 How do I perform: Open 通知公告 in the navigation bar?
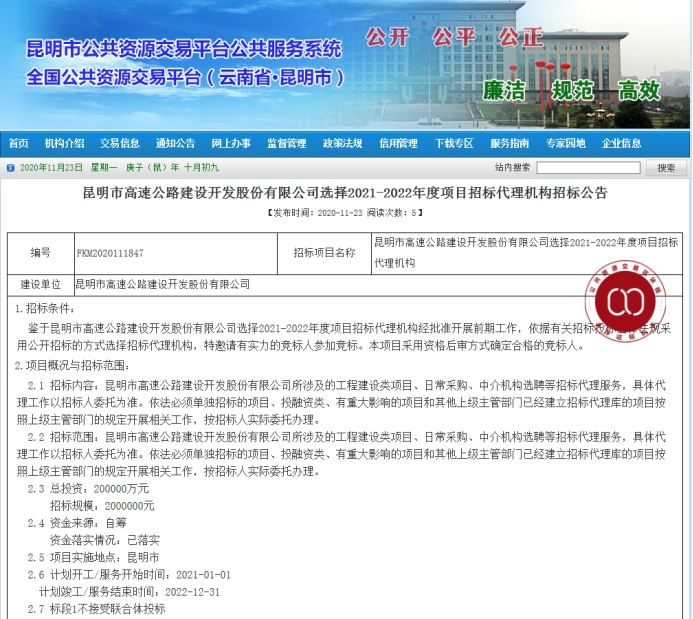tap(175, 143)
